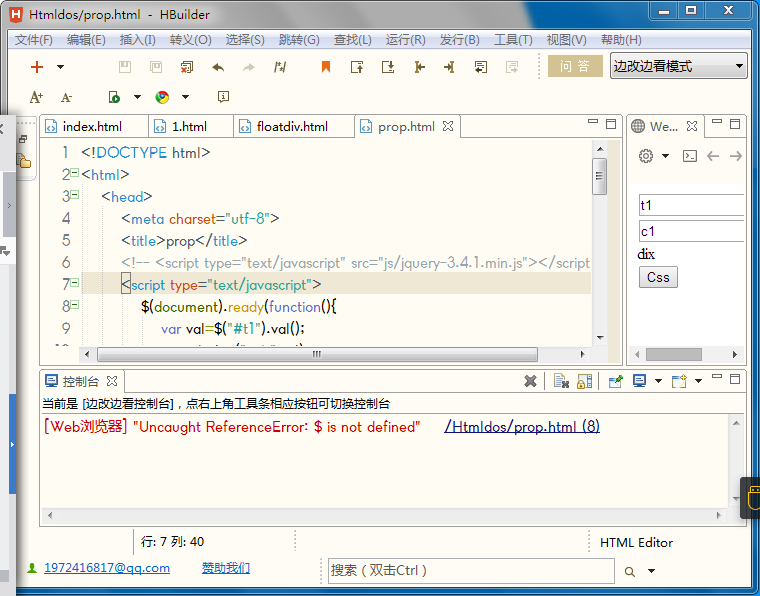Close the 控制台 console tab
Screen dimensions: 760x596
(112, 381)
